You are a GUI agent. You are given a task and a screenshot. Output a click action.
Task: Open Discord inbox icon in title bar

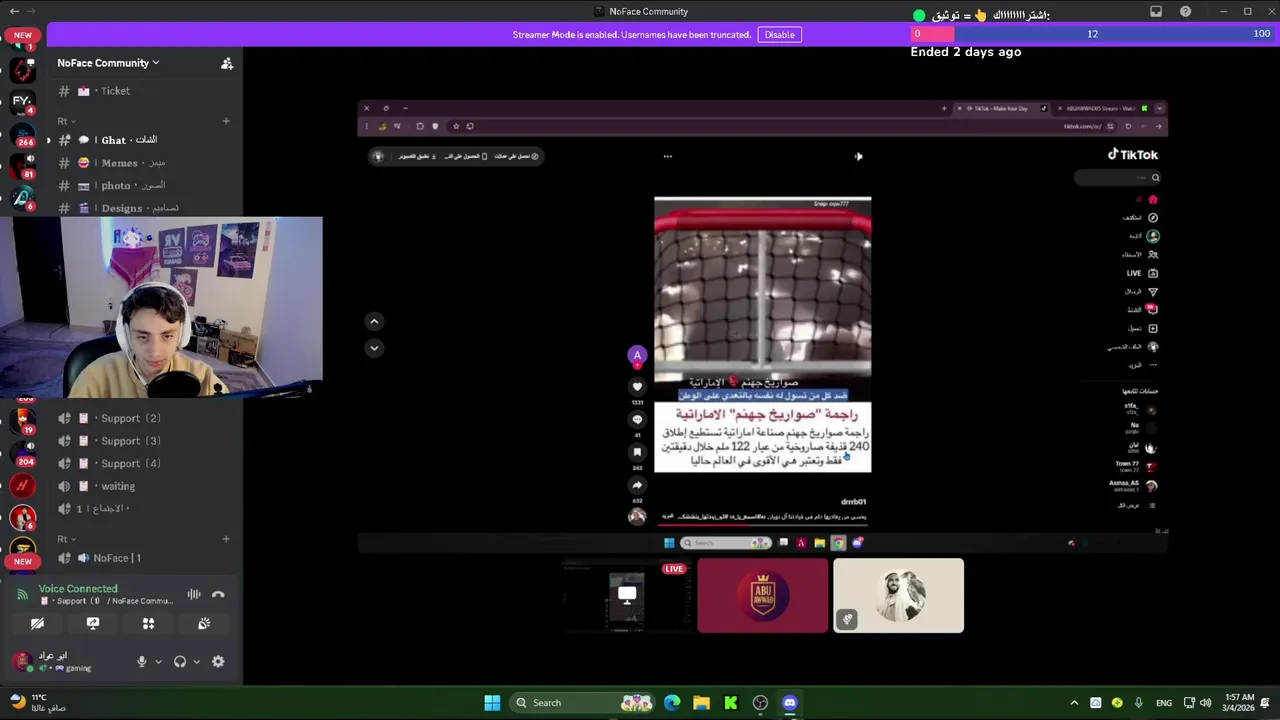pos(1156,11)
